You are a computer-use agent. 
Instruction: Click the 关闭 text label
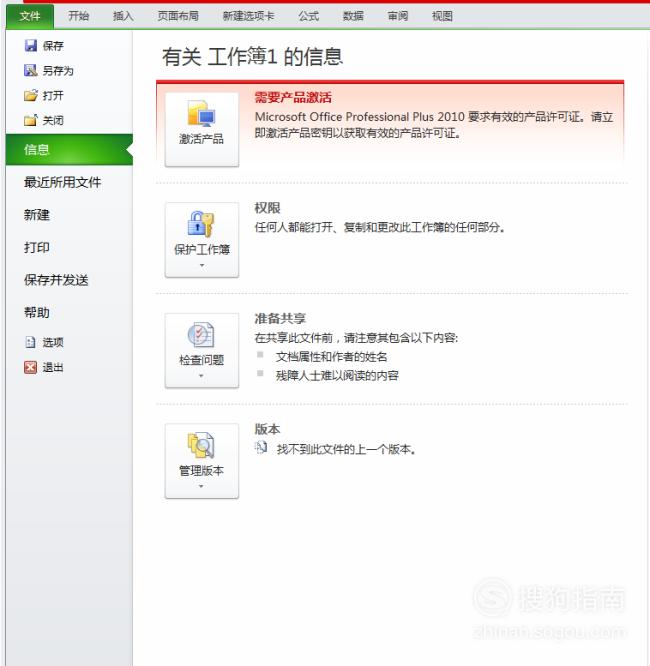(x=53, y=121)
